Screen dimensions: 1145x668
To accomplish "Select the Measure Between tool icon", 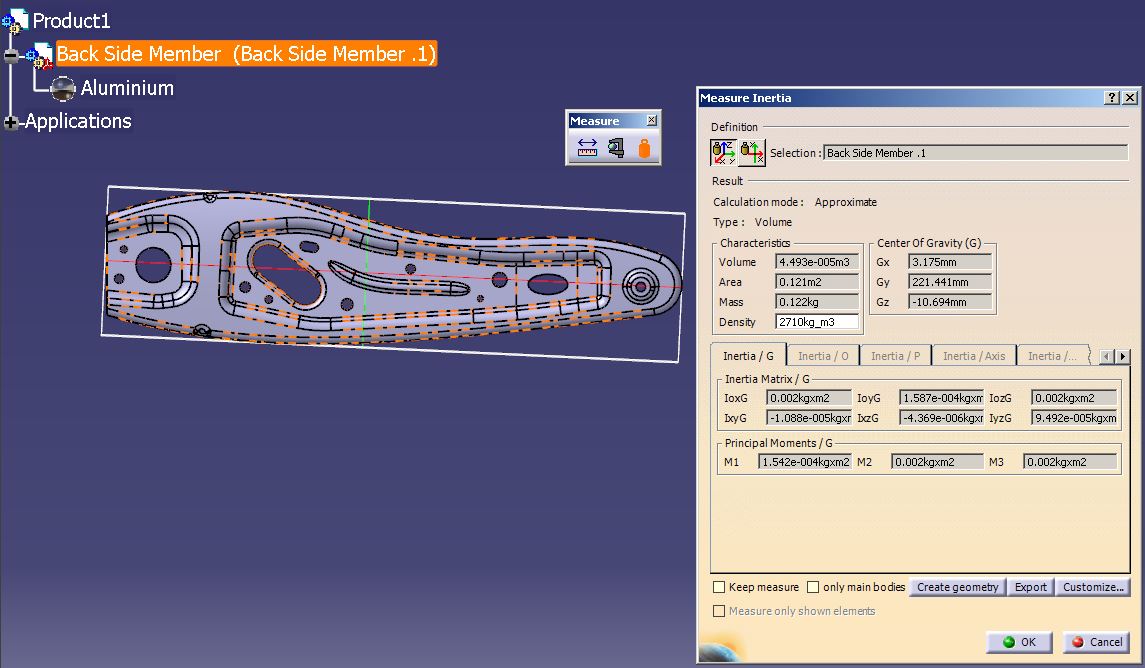I will click(587, 148).
